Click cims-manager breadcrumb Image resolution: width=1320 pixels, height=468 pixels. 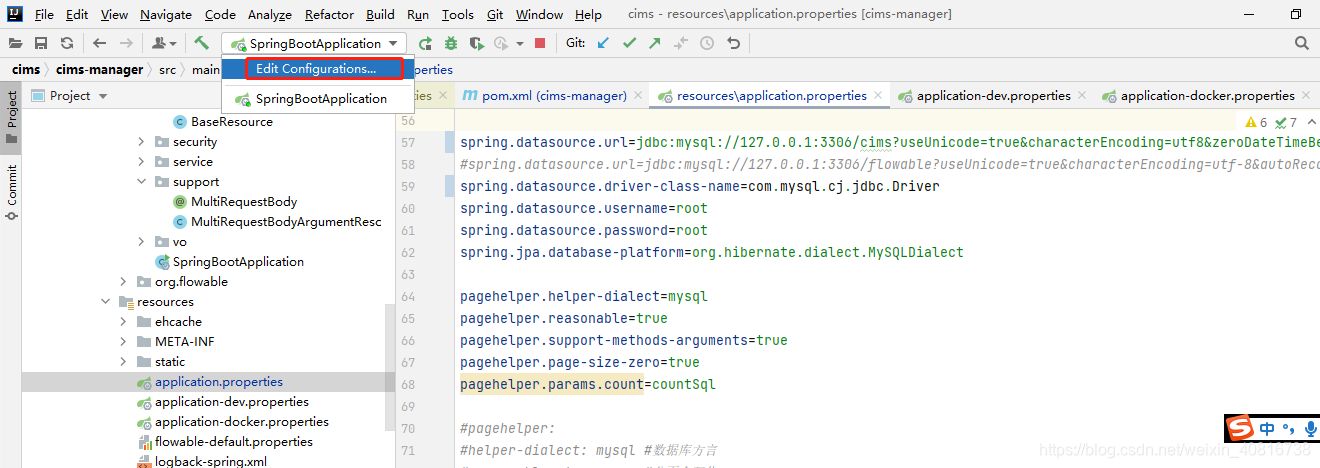pyautogui.click(x=100, y=69)
